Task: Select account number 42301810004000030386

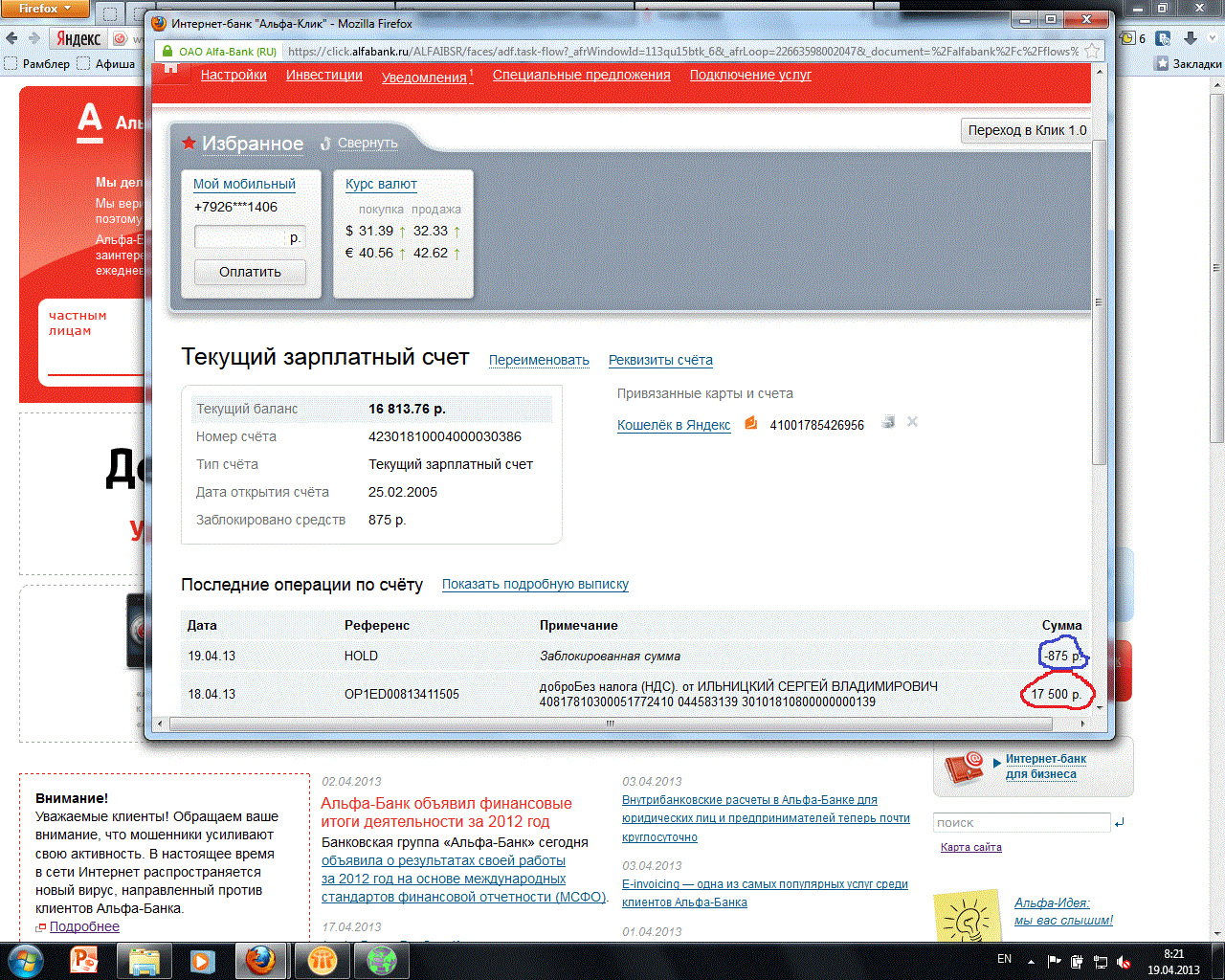Action: (445, 436)
